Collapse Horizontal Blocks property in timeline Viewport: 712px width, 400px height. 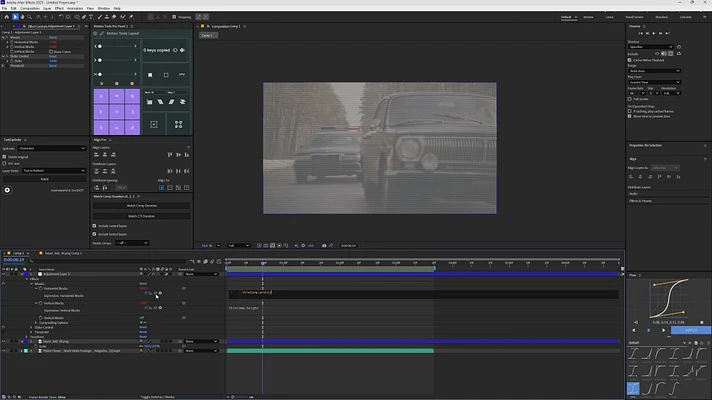point(36,289)
